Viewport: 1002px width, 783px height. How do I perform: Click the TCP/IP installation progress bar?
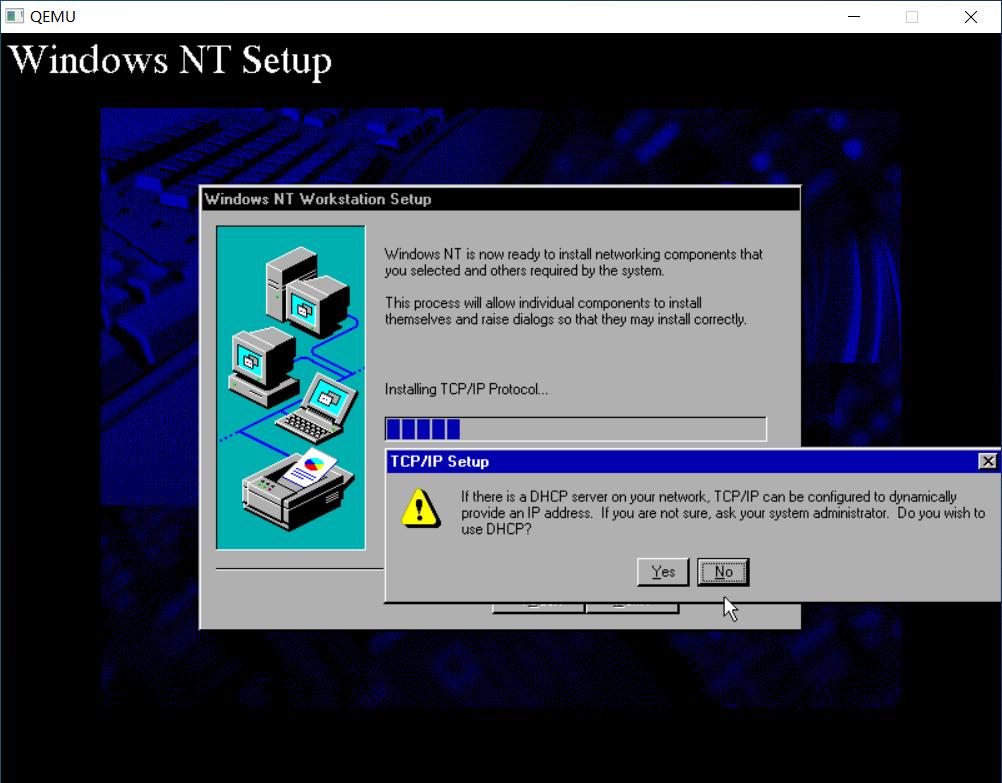(575, 428)
